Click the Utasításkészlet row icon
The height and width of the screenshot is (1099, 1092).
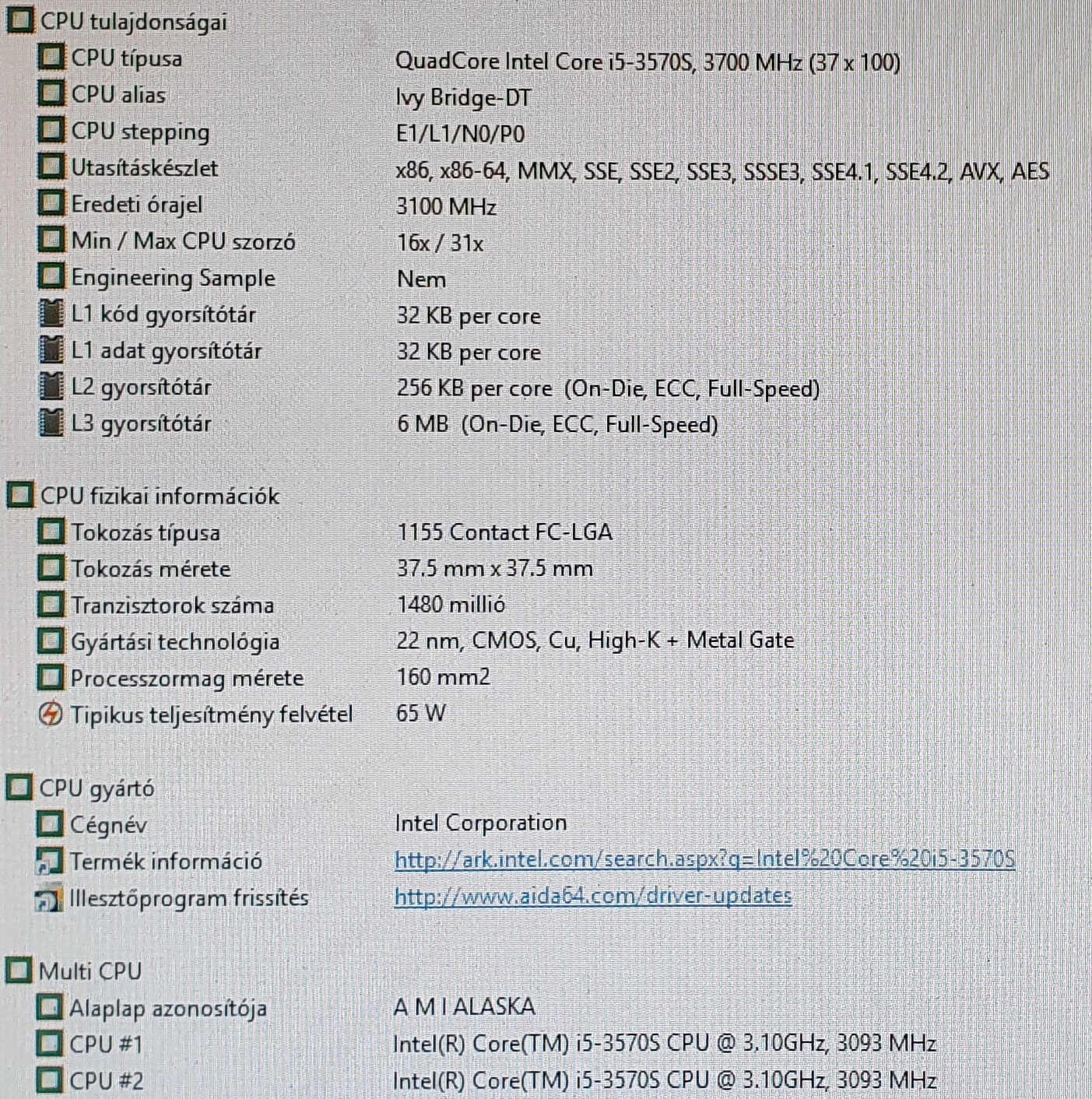click(51, 167)
